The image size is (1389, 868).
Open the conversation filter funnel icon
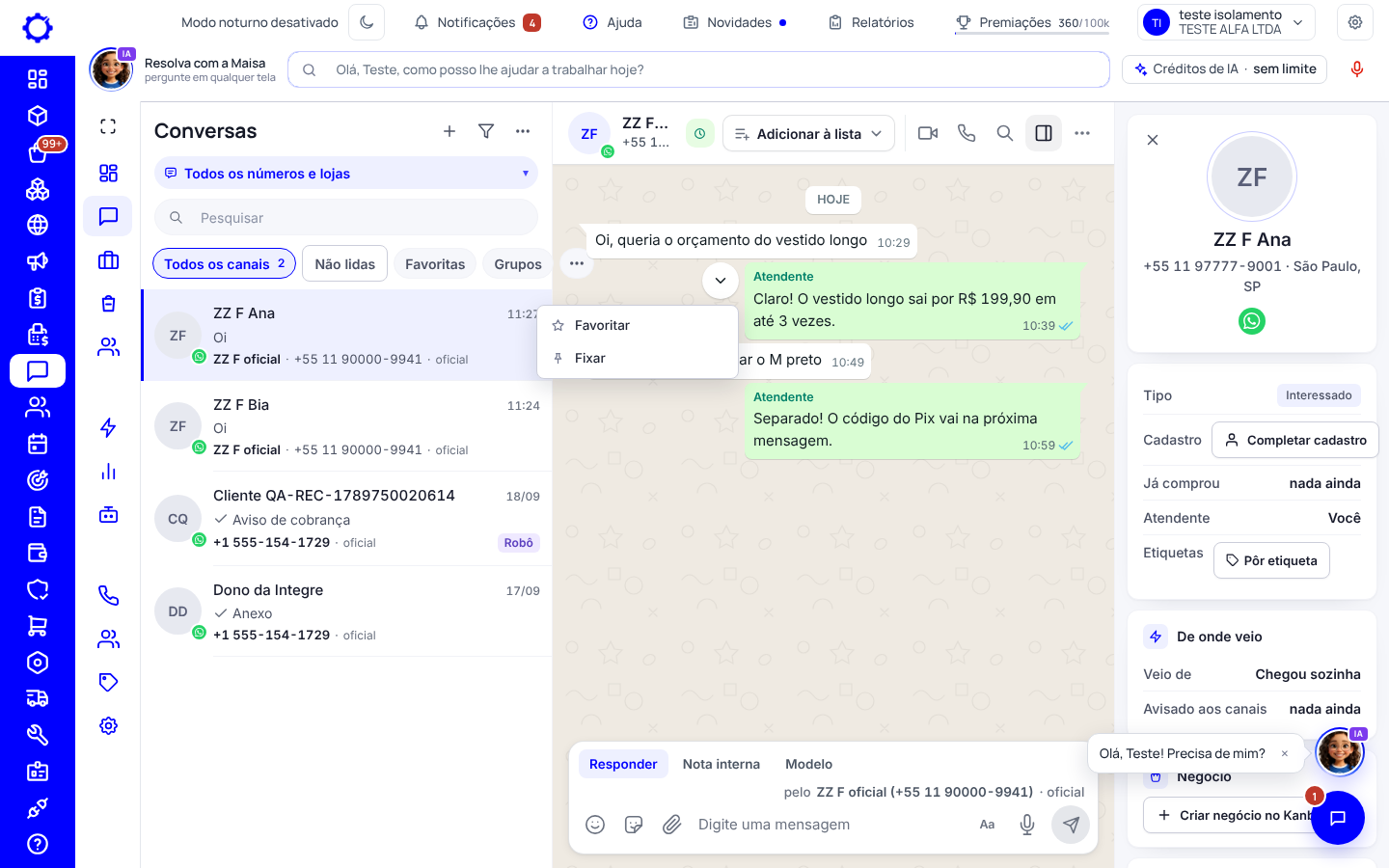click(486, 131)
